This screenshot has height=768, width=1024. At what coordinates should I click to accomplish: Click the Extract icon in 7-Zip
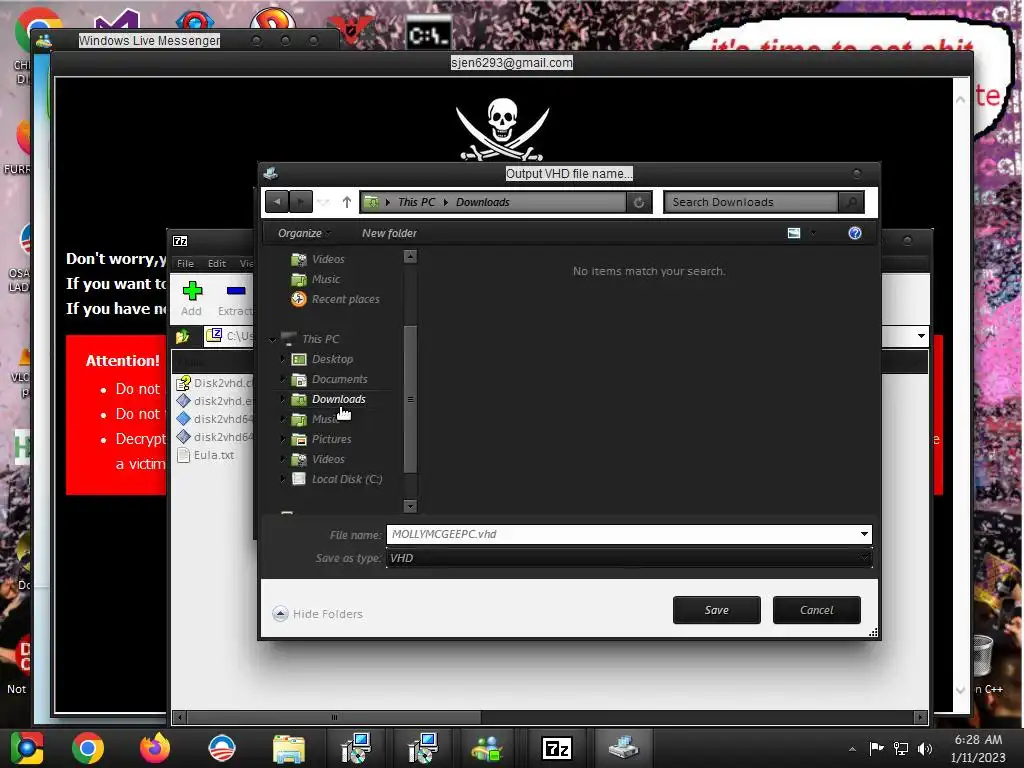235,298
